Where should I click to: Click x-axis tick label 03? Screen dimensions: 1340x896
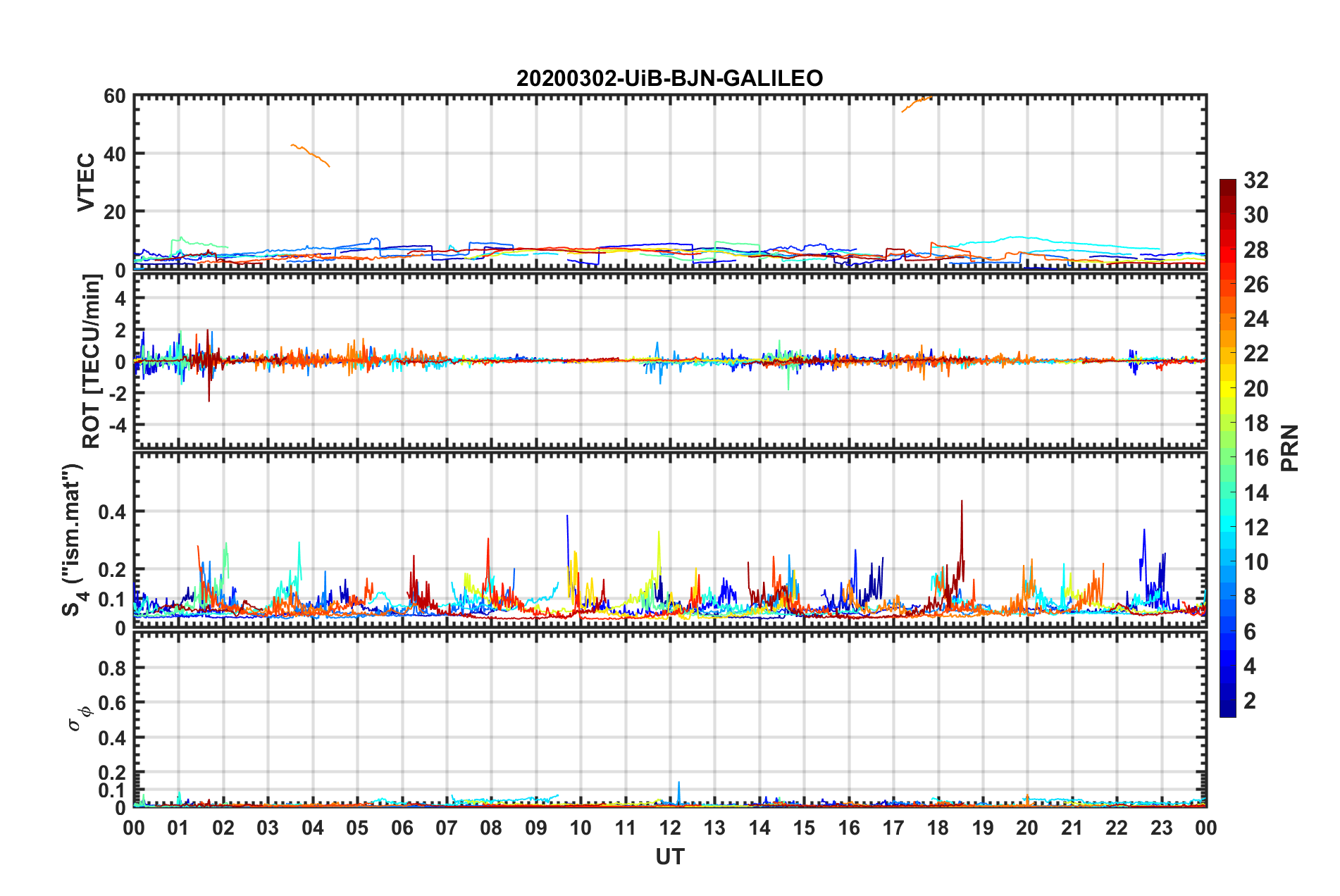pos(268,828)
